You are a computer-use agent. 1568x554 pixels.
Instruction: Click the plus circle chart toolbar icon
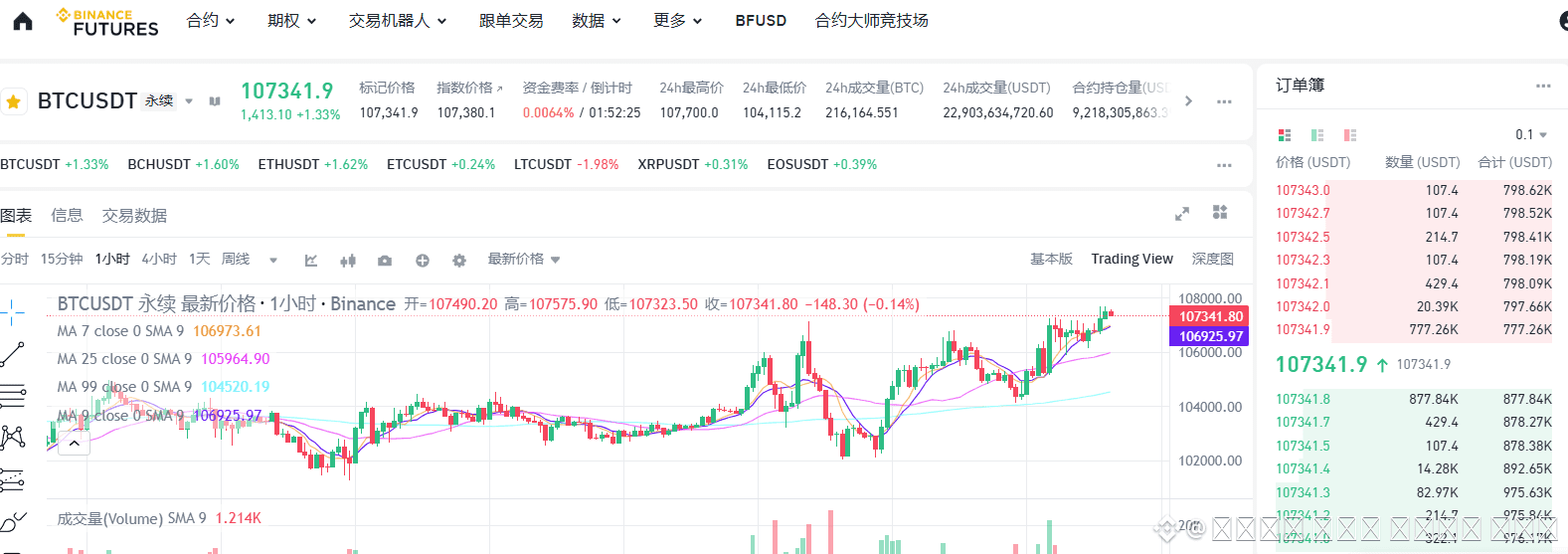point(423,261)
